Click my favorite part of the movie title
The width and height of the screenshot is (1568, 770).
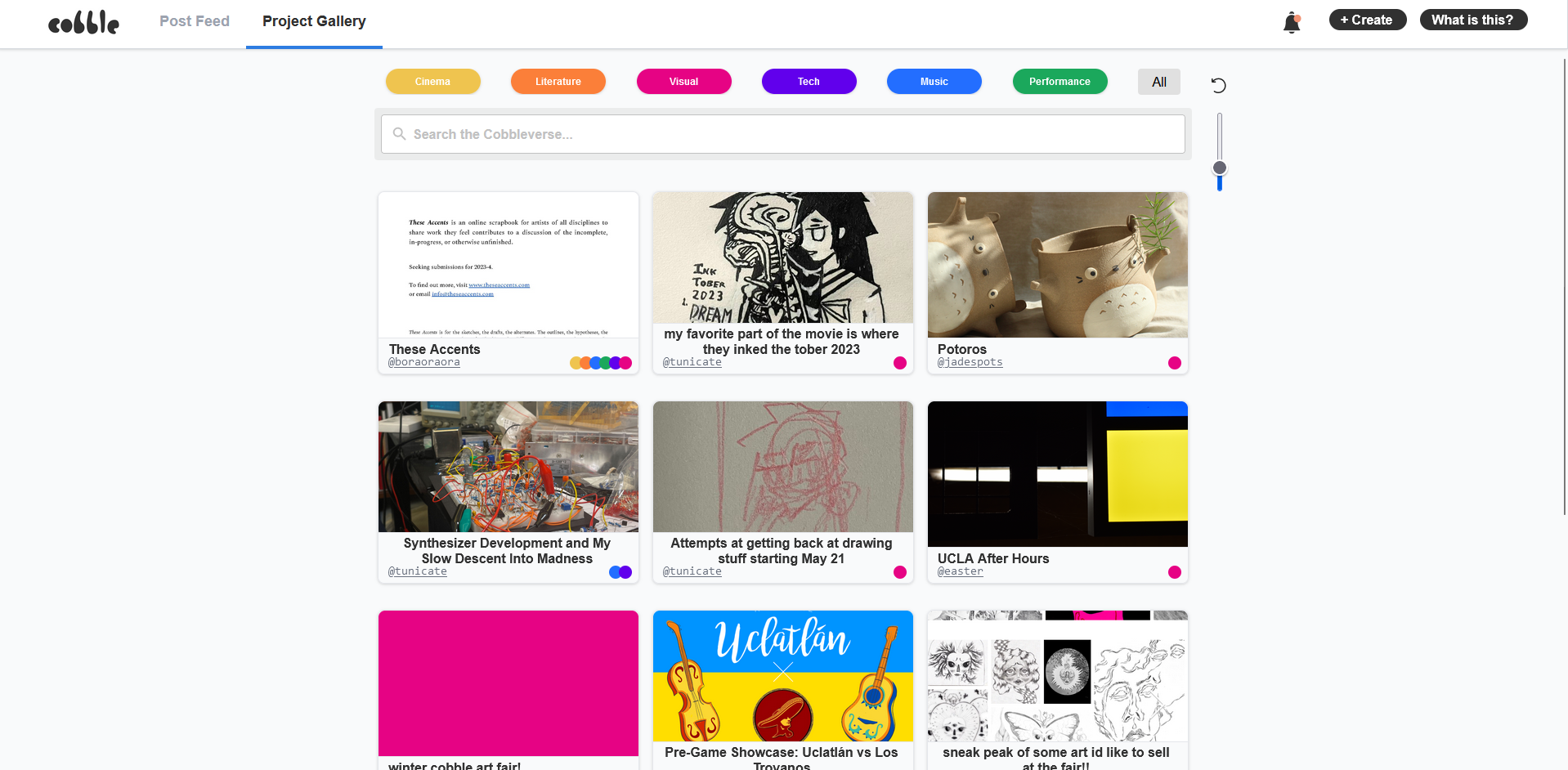coord(782,342)
